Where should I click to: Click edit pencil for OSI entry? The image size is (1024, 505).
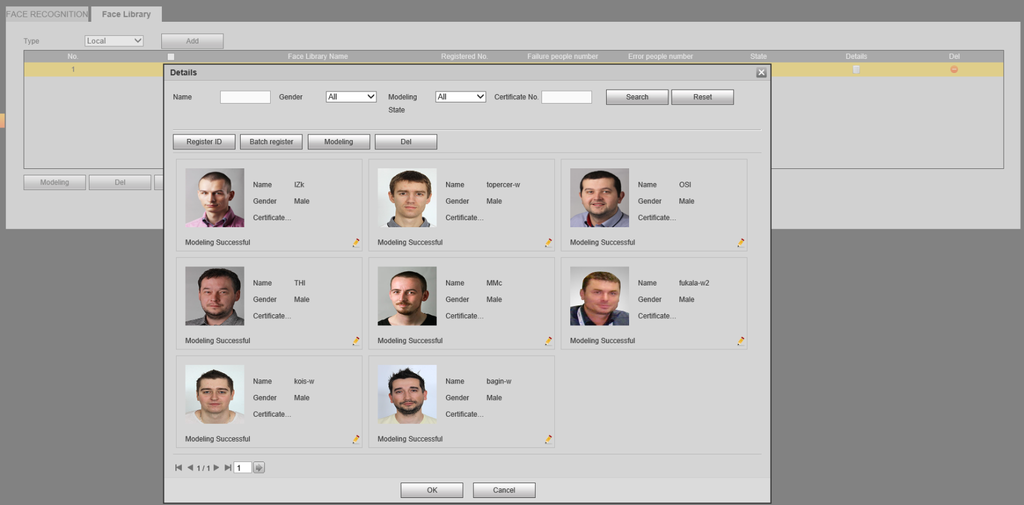(741, 243)
